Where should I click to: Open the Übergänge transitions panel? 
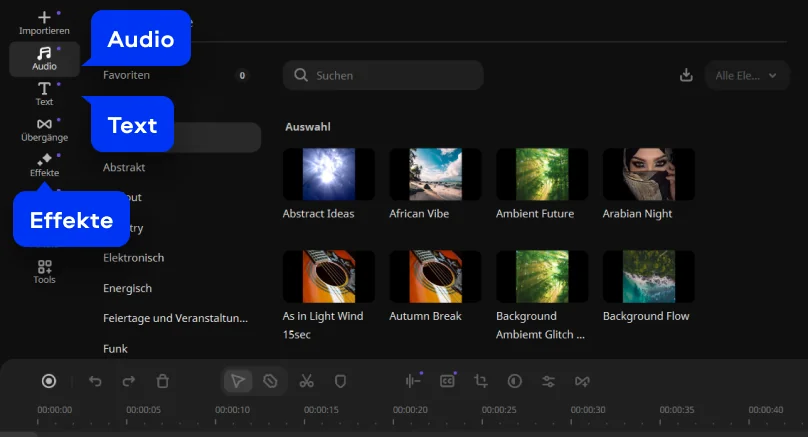[x=44, y=129]
